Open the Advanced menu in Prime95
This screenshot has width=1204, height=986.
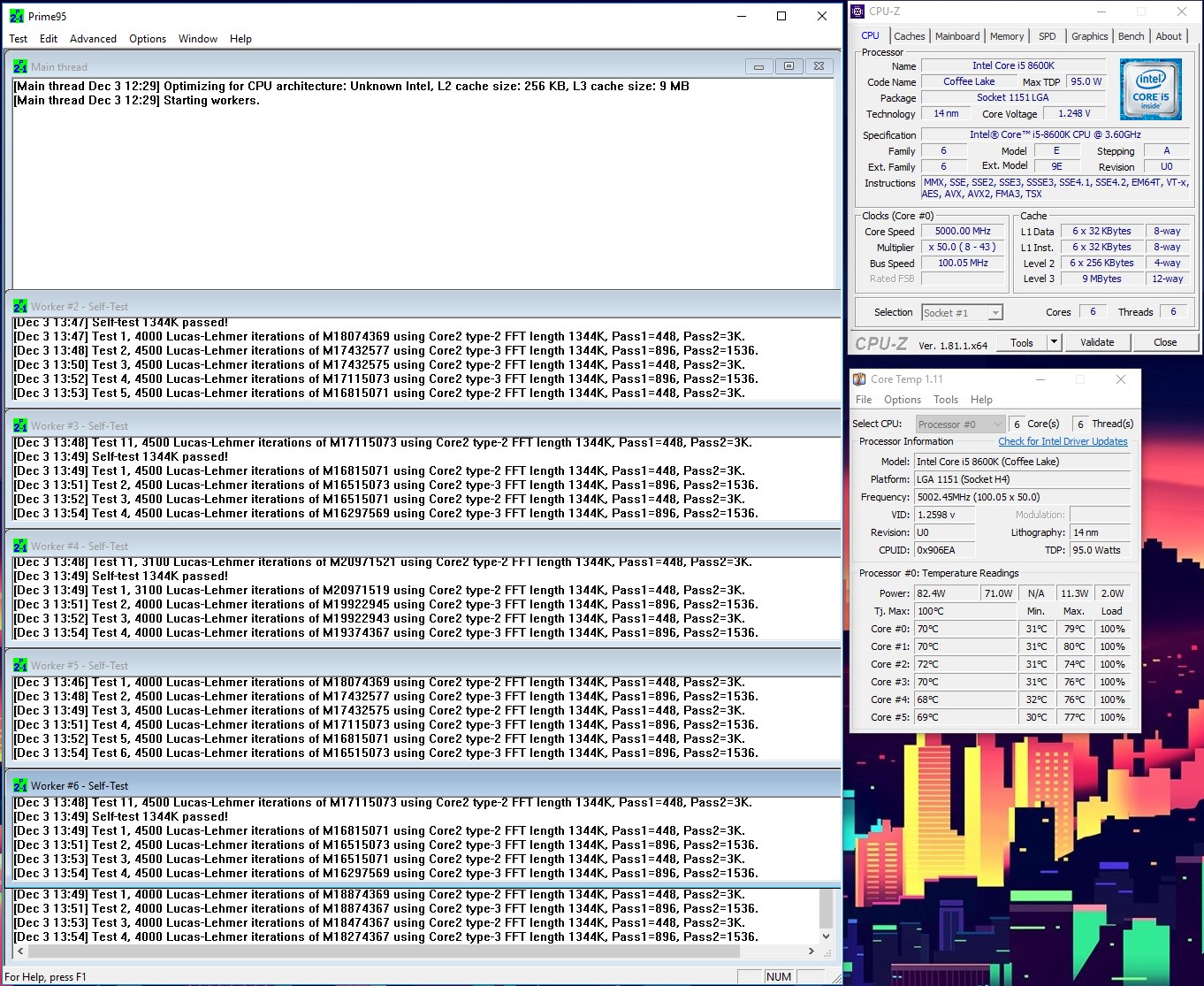93,39
